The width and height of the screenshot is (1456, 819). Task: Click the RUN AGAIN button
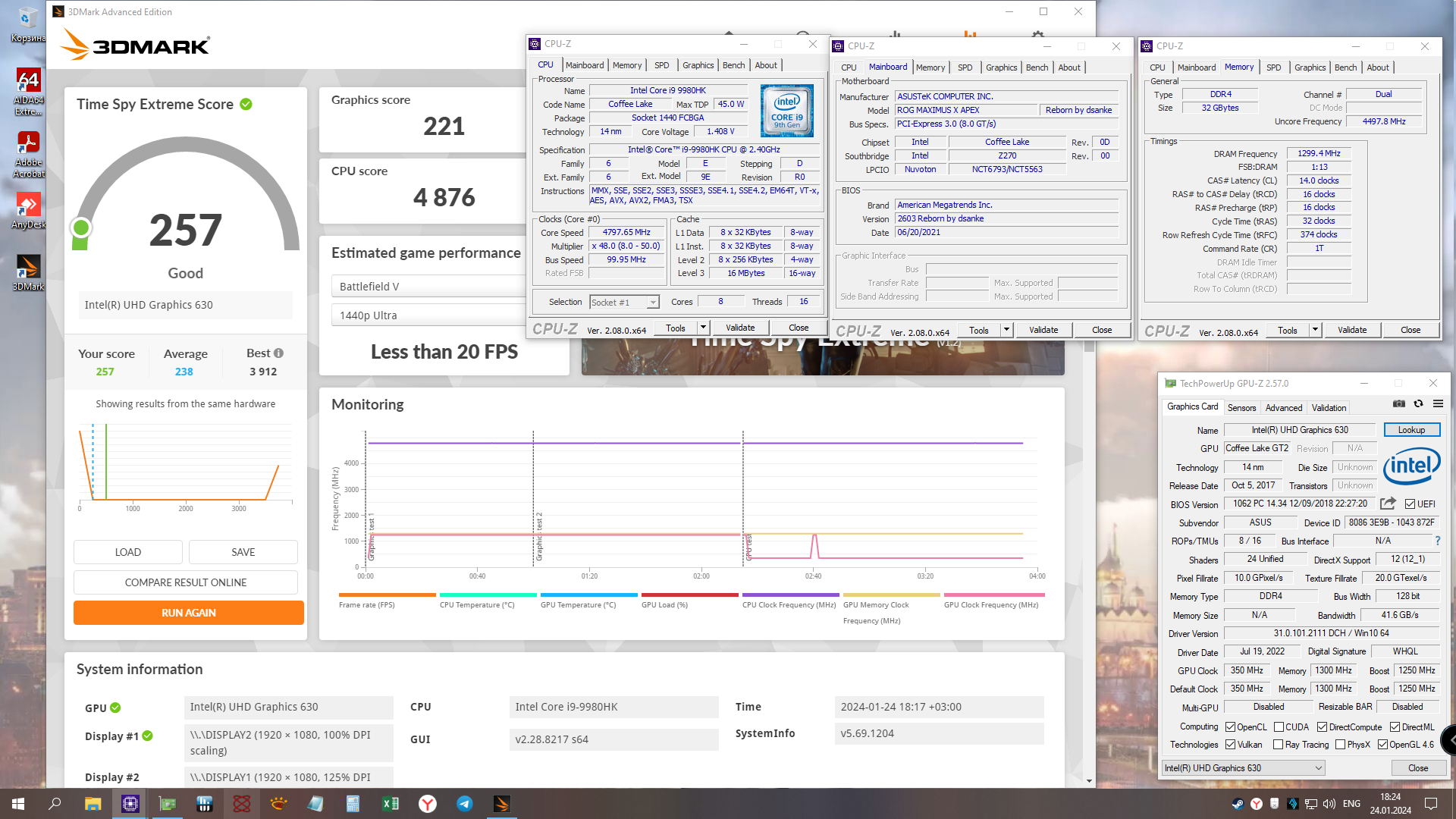189,613
